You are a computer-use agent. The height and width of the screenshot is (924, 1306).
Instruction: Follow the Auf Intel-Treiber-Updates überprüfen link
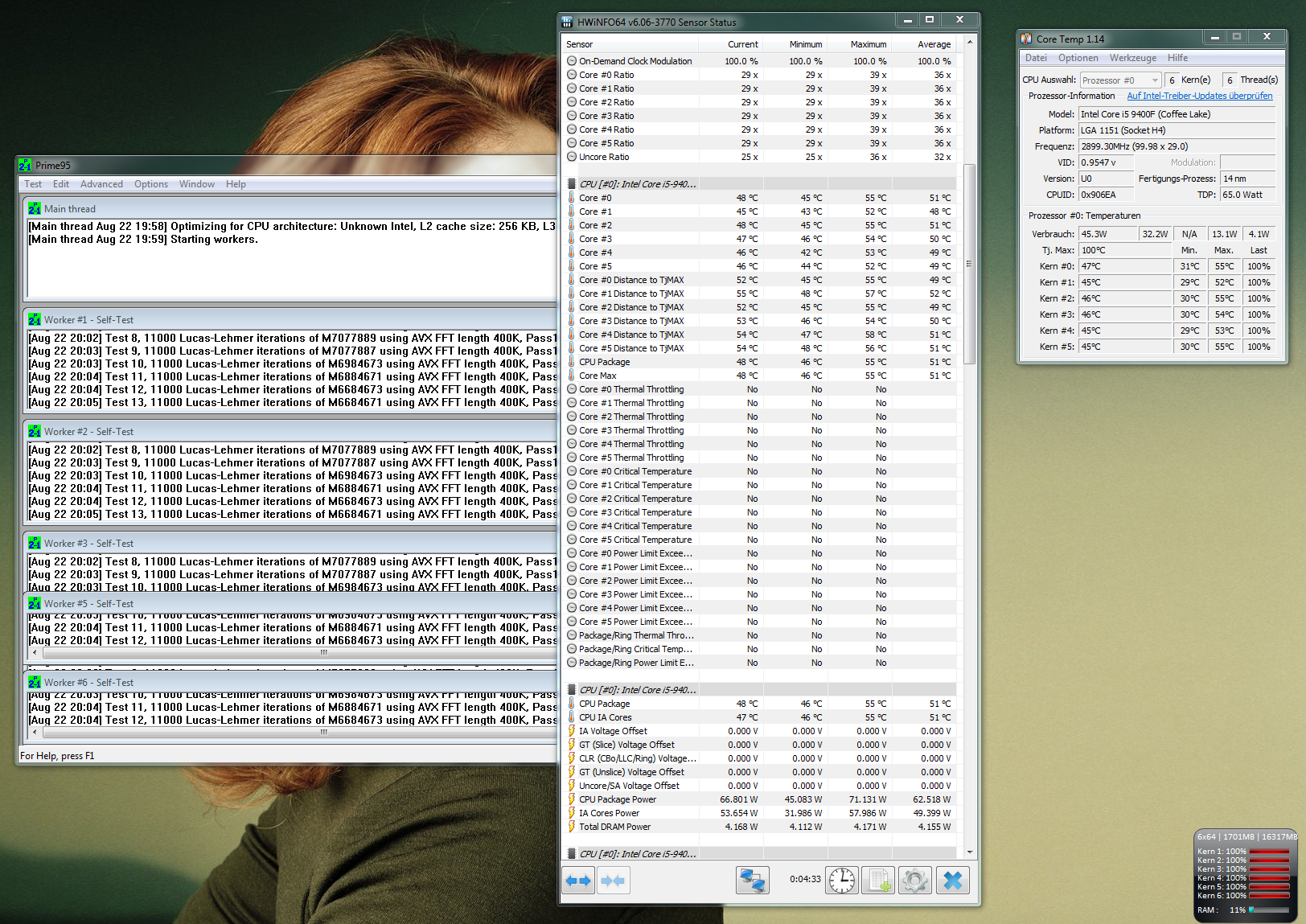tap(1200, 96)
